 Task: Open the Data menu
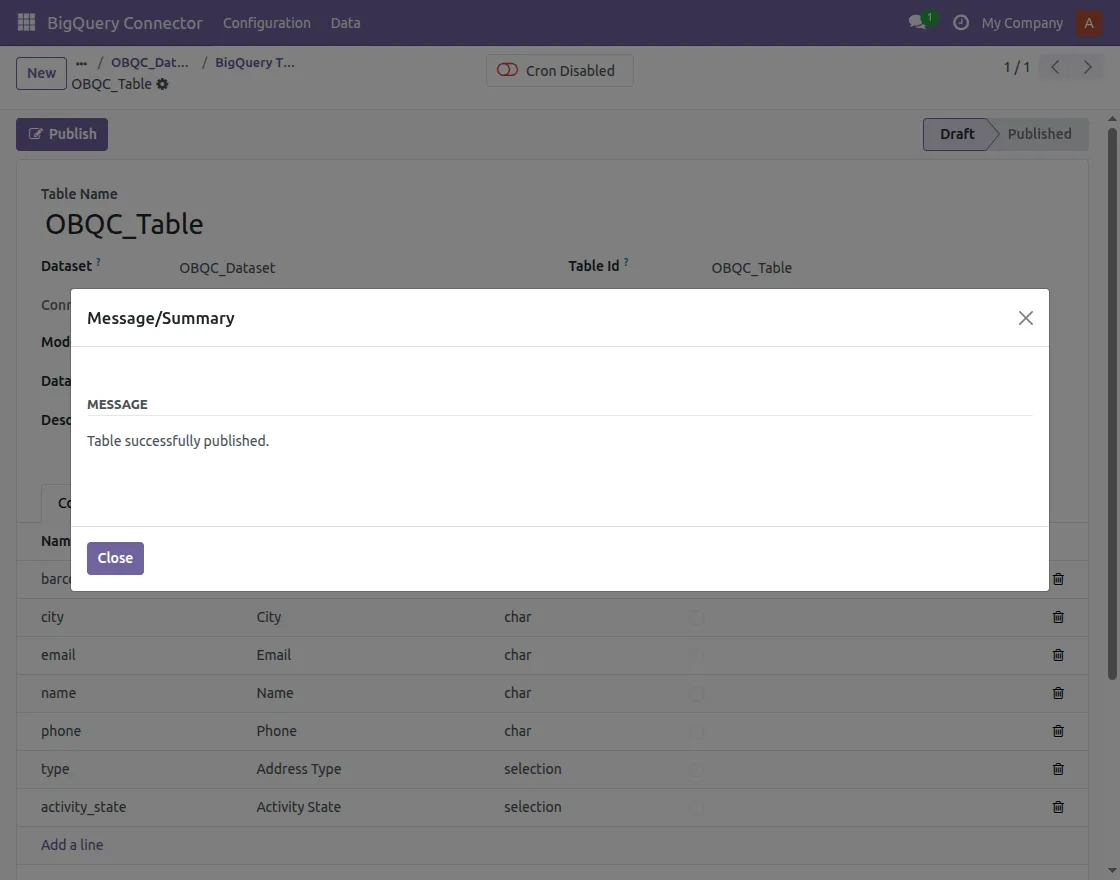click(345, 22)
